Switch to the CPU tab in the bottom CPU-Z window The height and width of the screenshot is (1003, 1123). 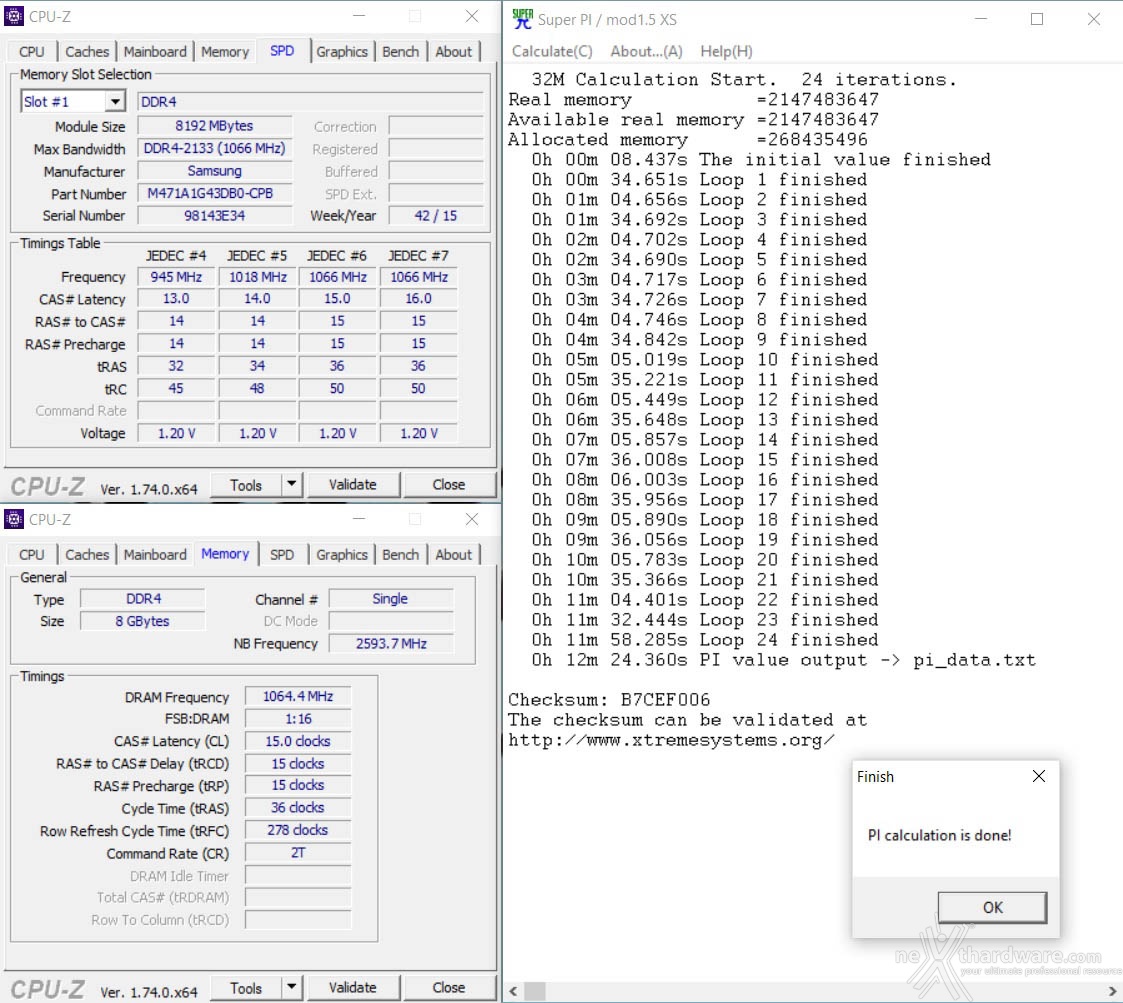(x=32, y=555)
